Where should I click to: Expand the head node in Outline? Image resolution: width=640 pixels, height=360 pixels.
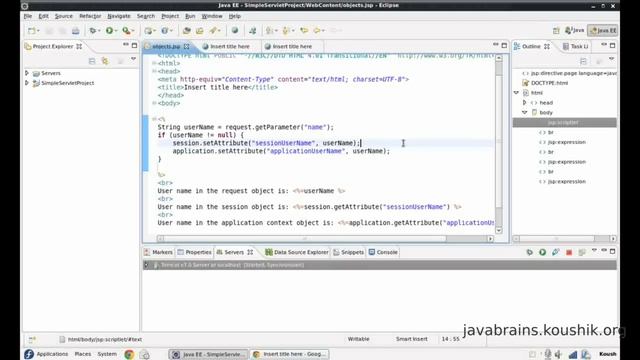525,102
